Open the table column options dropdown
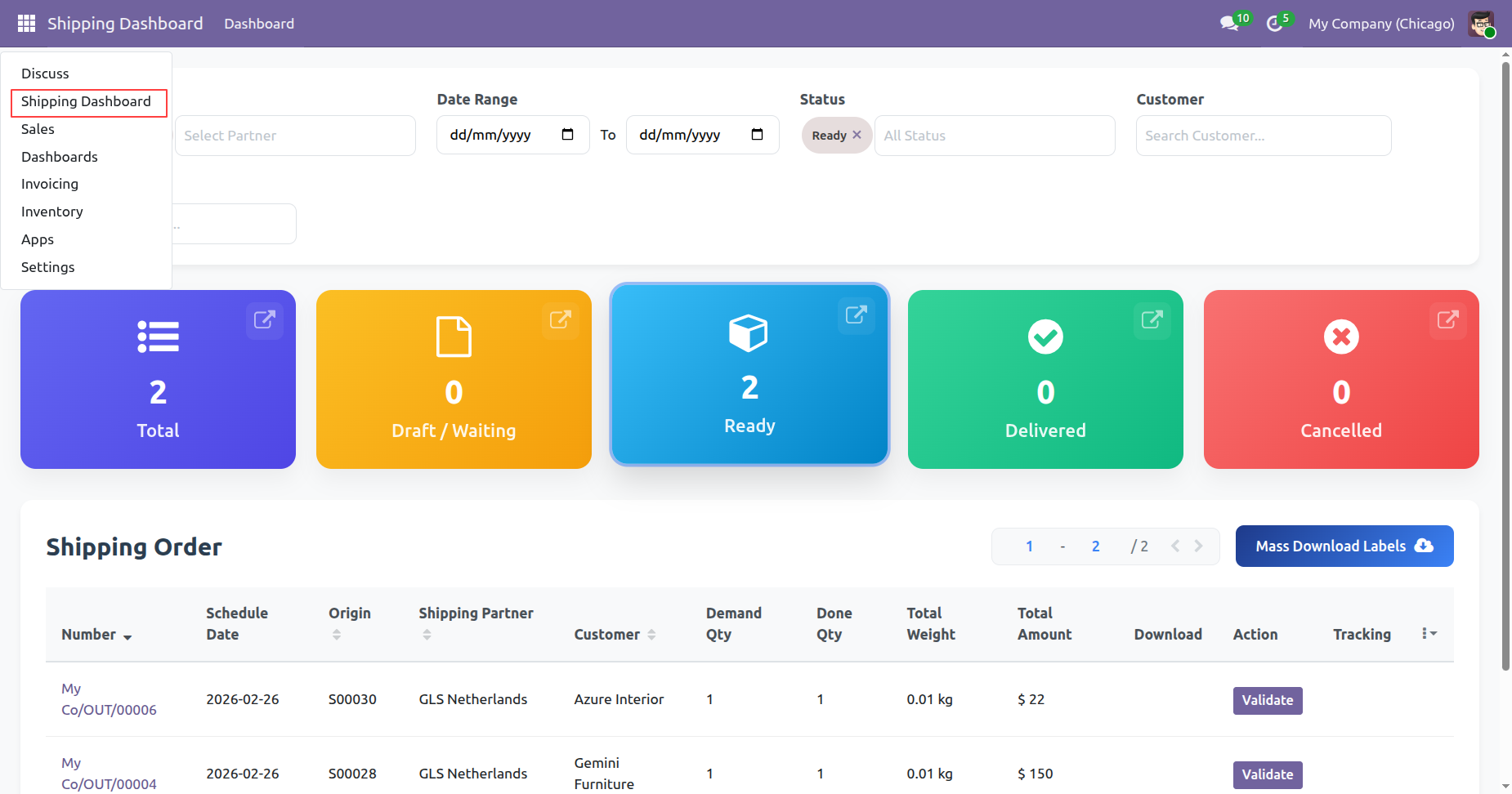This screenshot has width=1512, height=794. click(x=1429, y=634)
